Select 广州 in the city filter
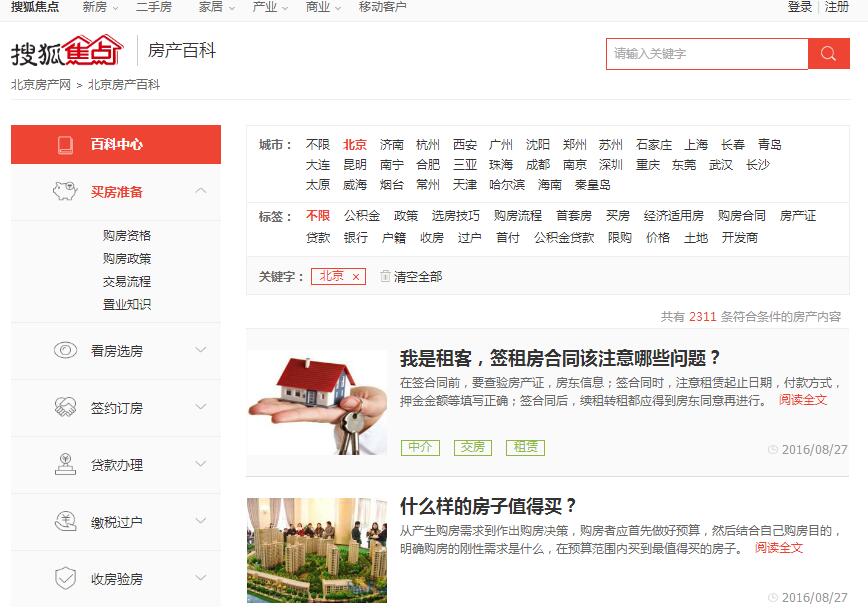The height and width of the screenshot is (612, 868). coord(501,145)
